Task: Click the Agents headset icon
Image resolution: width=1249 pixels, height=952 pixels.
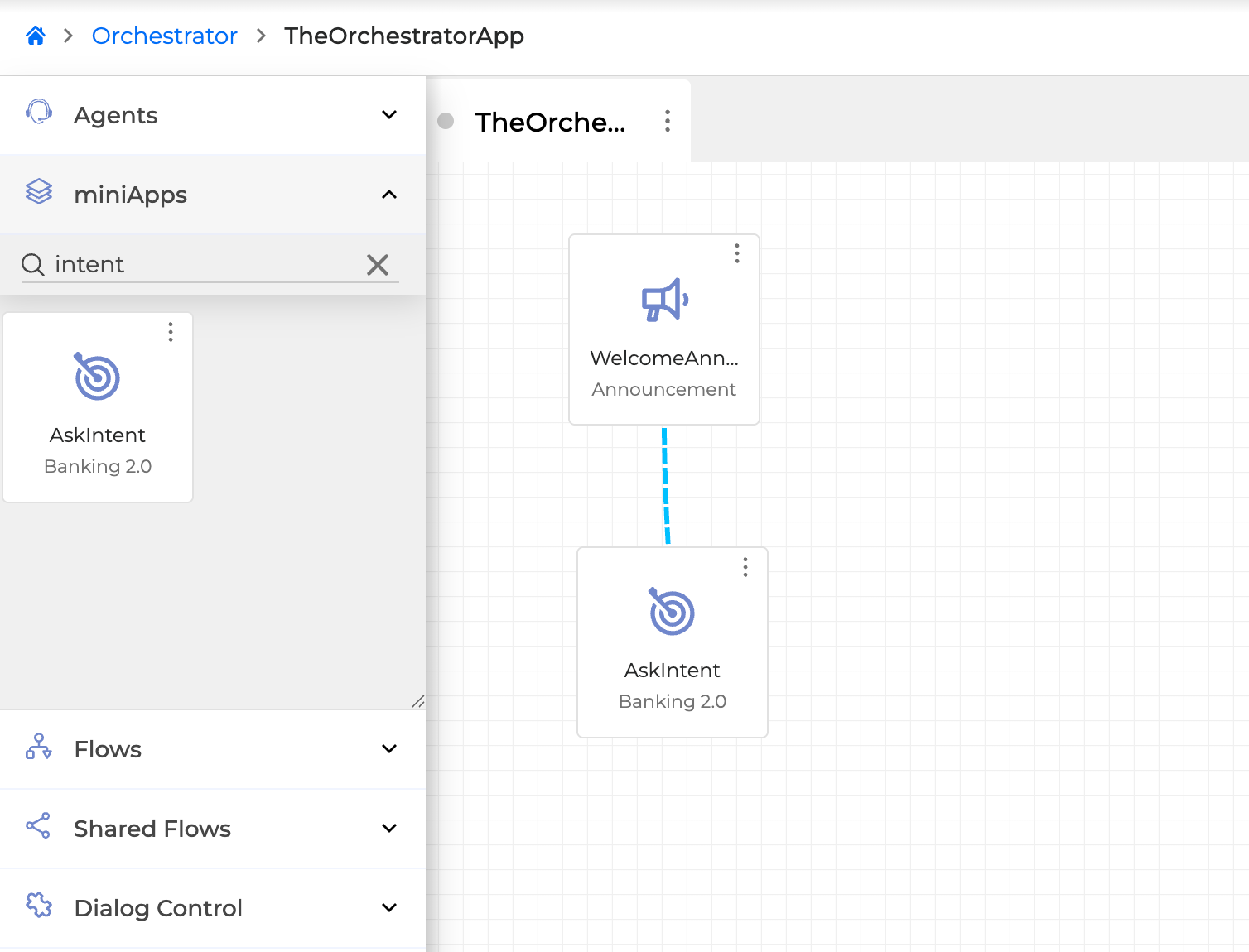Action: click(x=39, y=113)
